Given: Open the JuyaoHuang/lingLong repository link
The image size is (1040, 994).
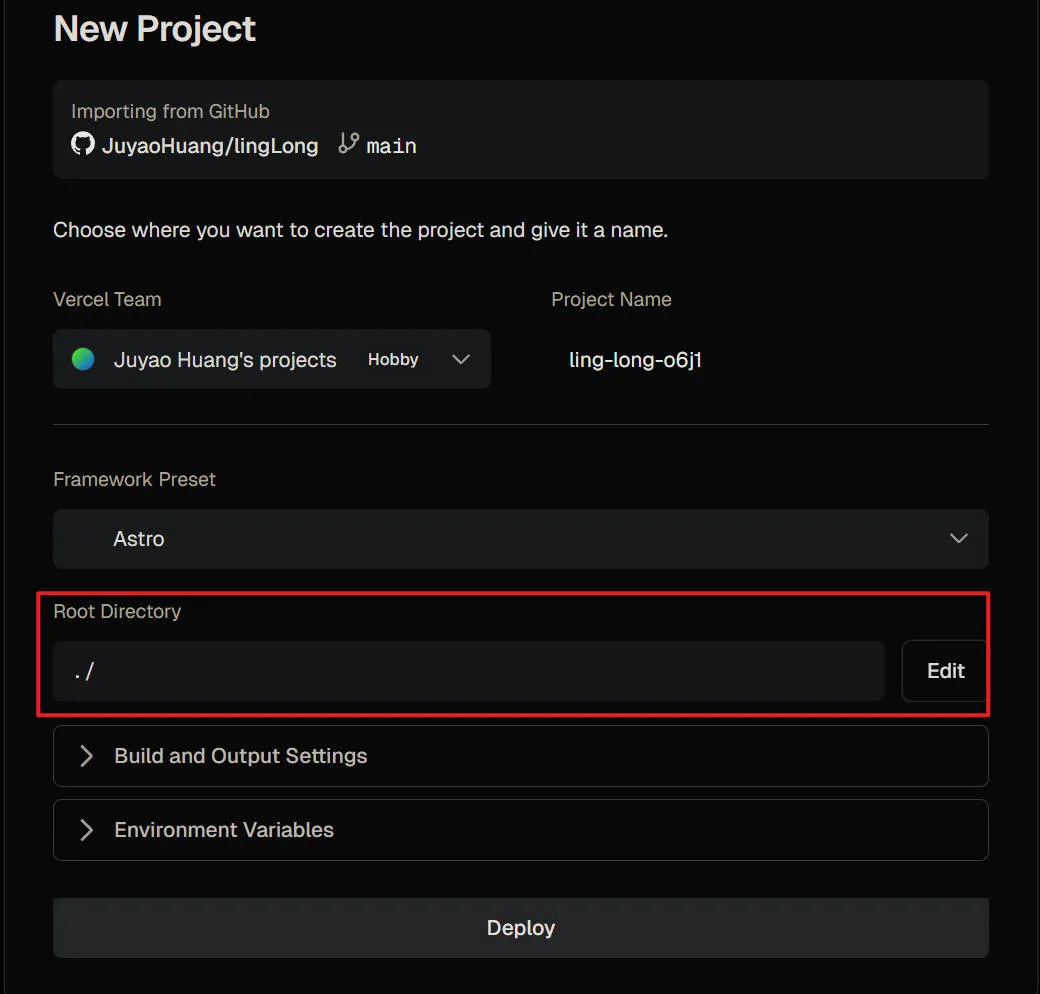Looking at the screenshot, I should (210, 146).
